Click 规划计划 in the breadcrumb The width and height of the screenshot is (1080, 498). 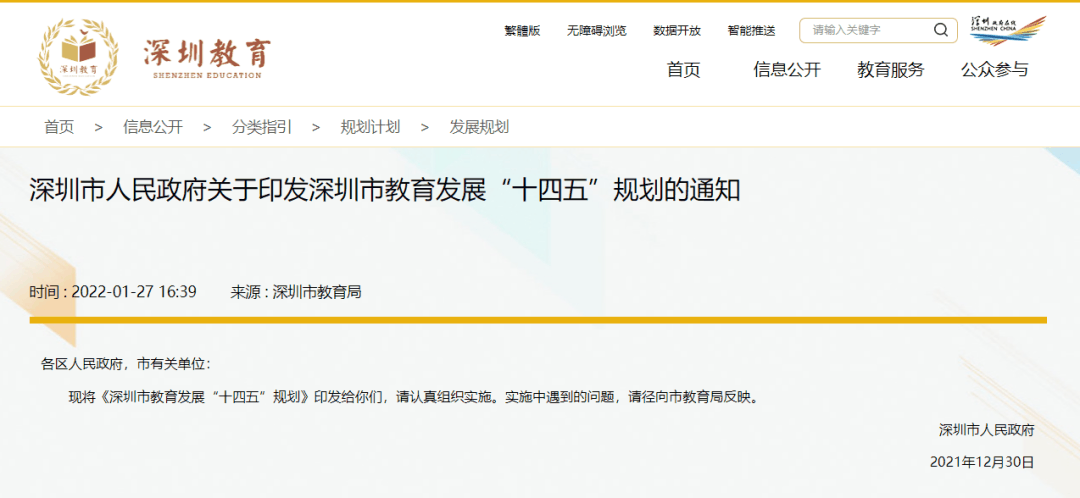370,127
